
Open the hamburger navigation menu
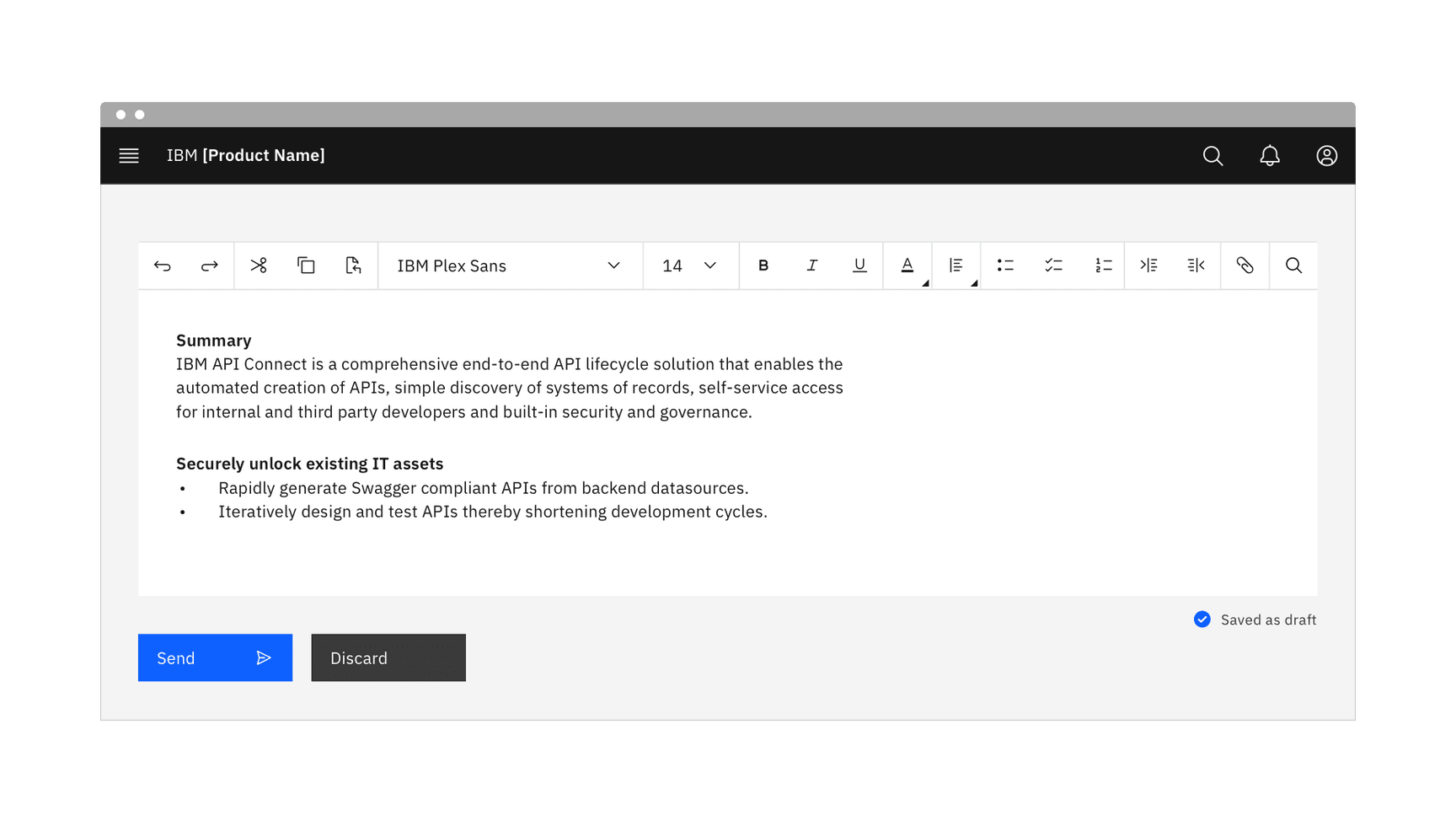click(129, 155)
